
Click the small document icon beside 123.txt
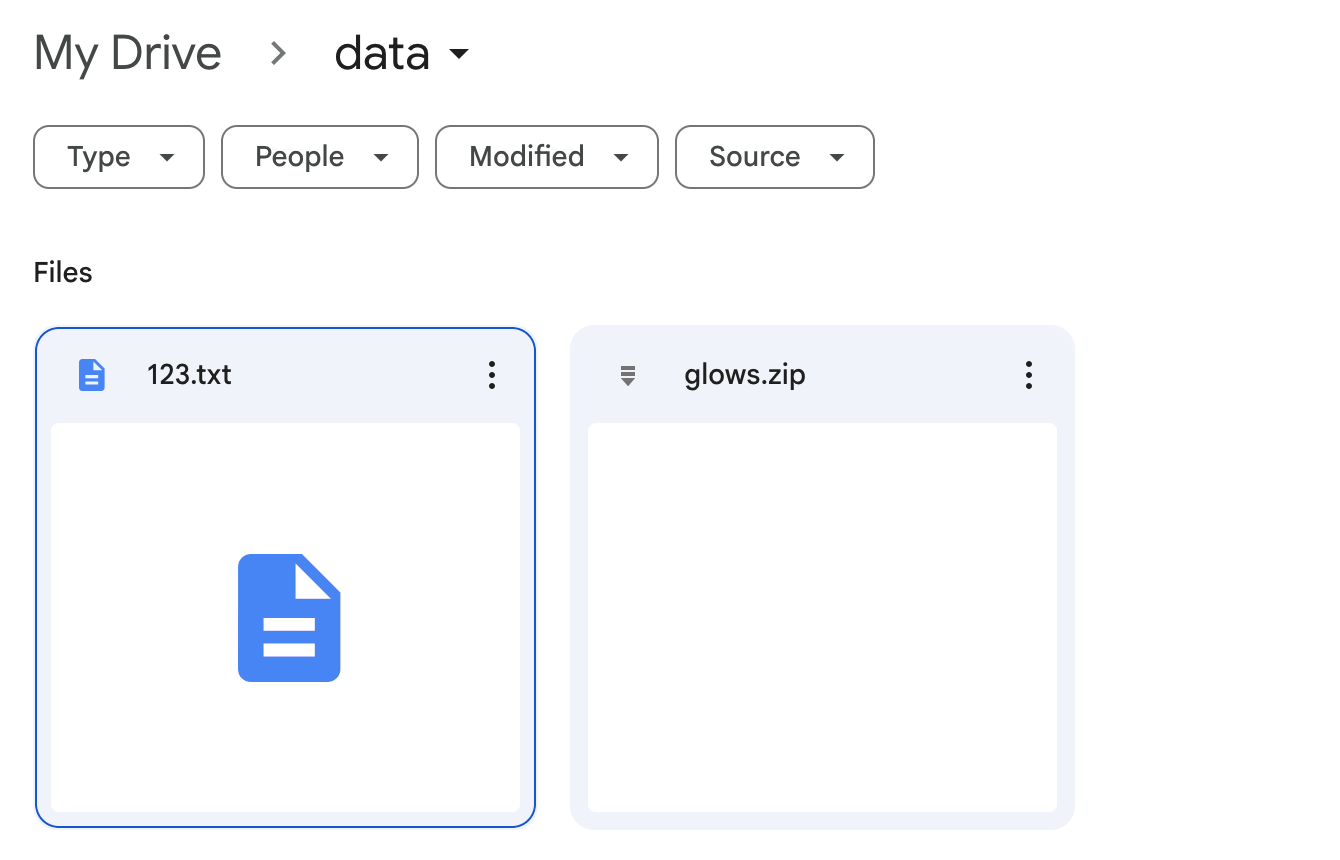pos(92,375)
